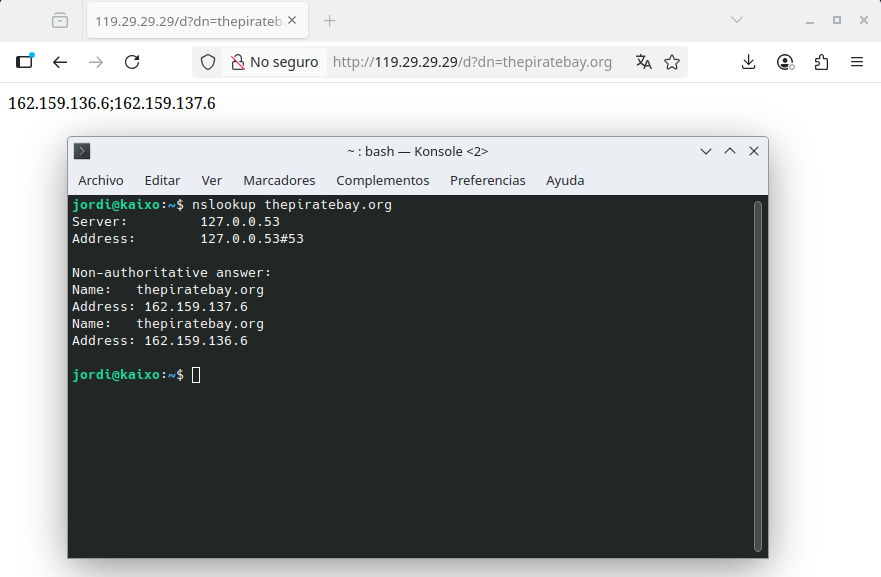
Task: Expand the list all tabs chevron
Action: click(x=737, y=20)
